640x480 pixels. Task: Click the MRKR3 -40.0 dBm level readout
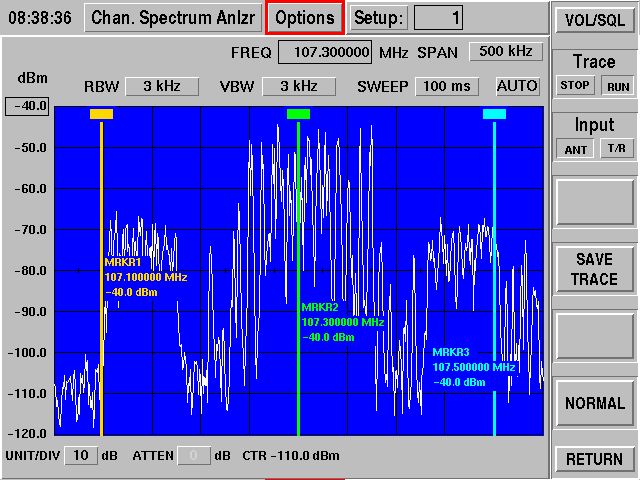click(x=459, y=382)
